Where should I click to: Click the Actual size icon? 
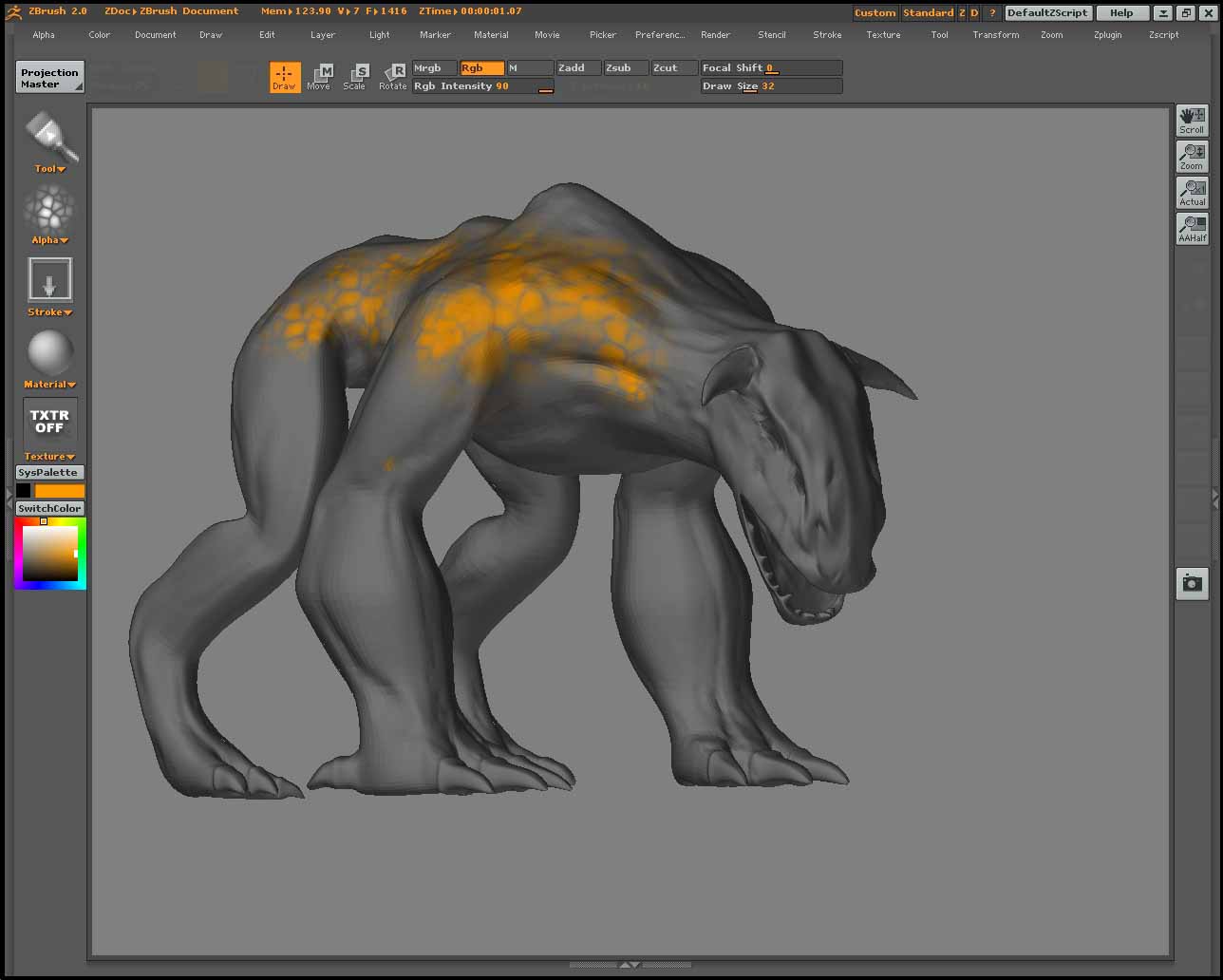1192,192
